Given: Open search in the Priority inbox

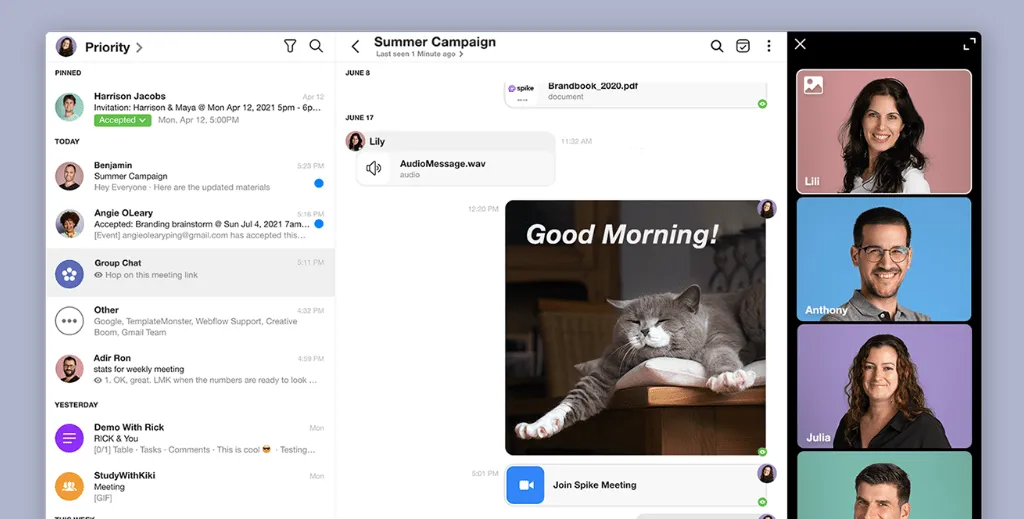Looking at the screenshot, I should click(316, 46).
